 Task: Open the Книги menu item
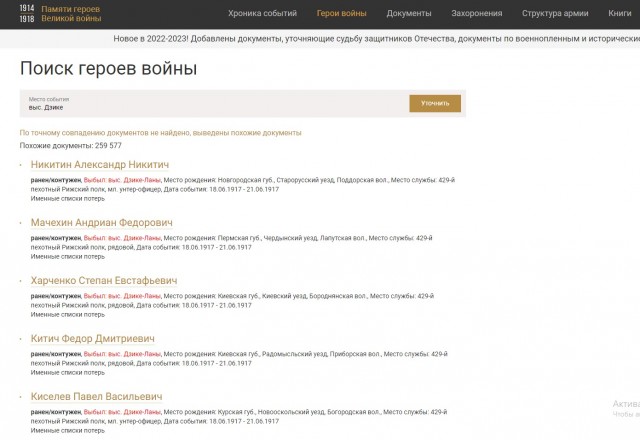pyautogui.click(x=620, y=13)
